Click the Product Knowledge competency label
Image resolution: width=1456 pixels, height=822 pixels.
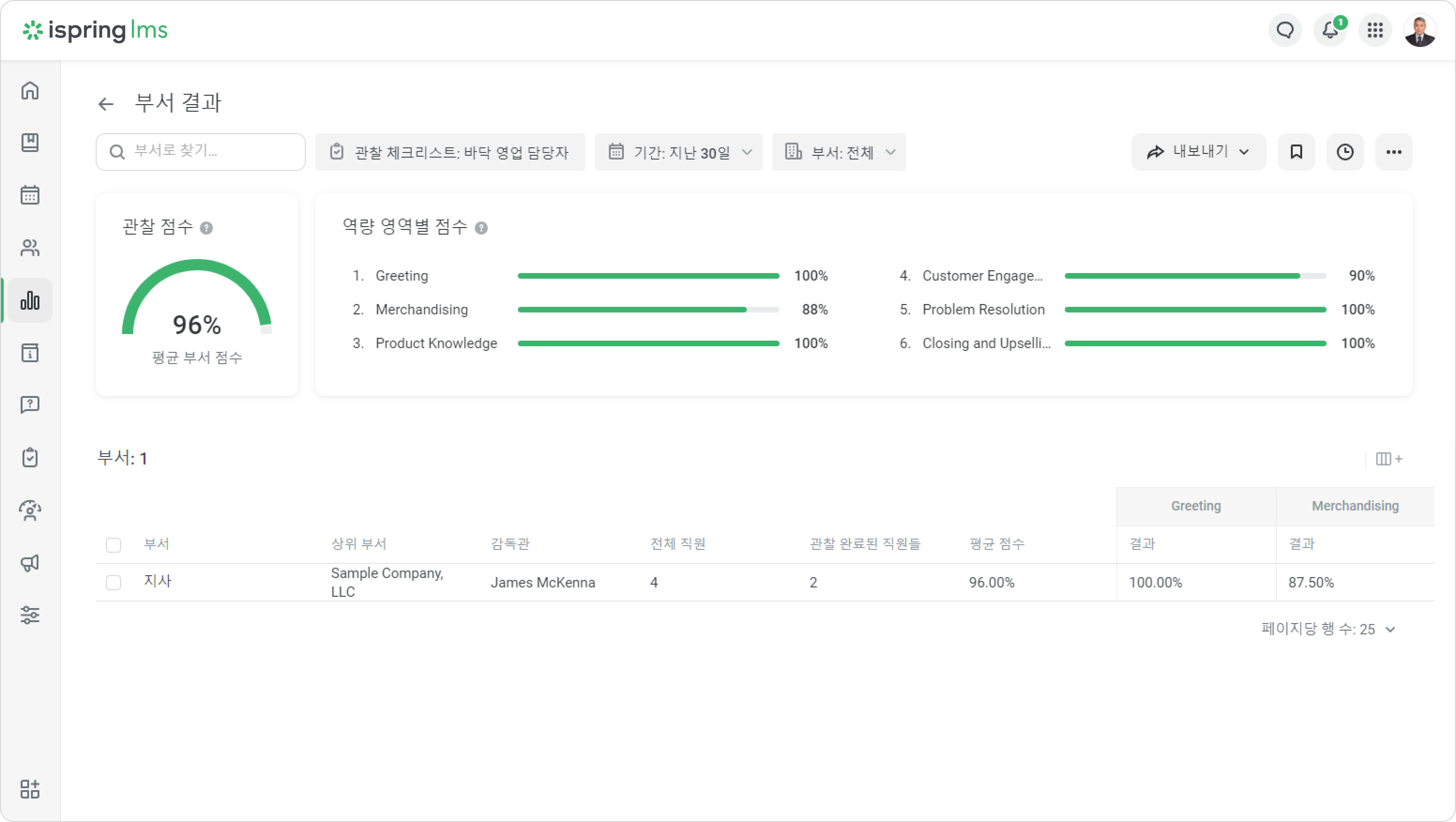[x=436, y=343]
